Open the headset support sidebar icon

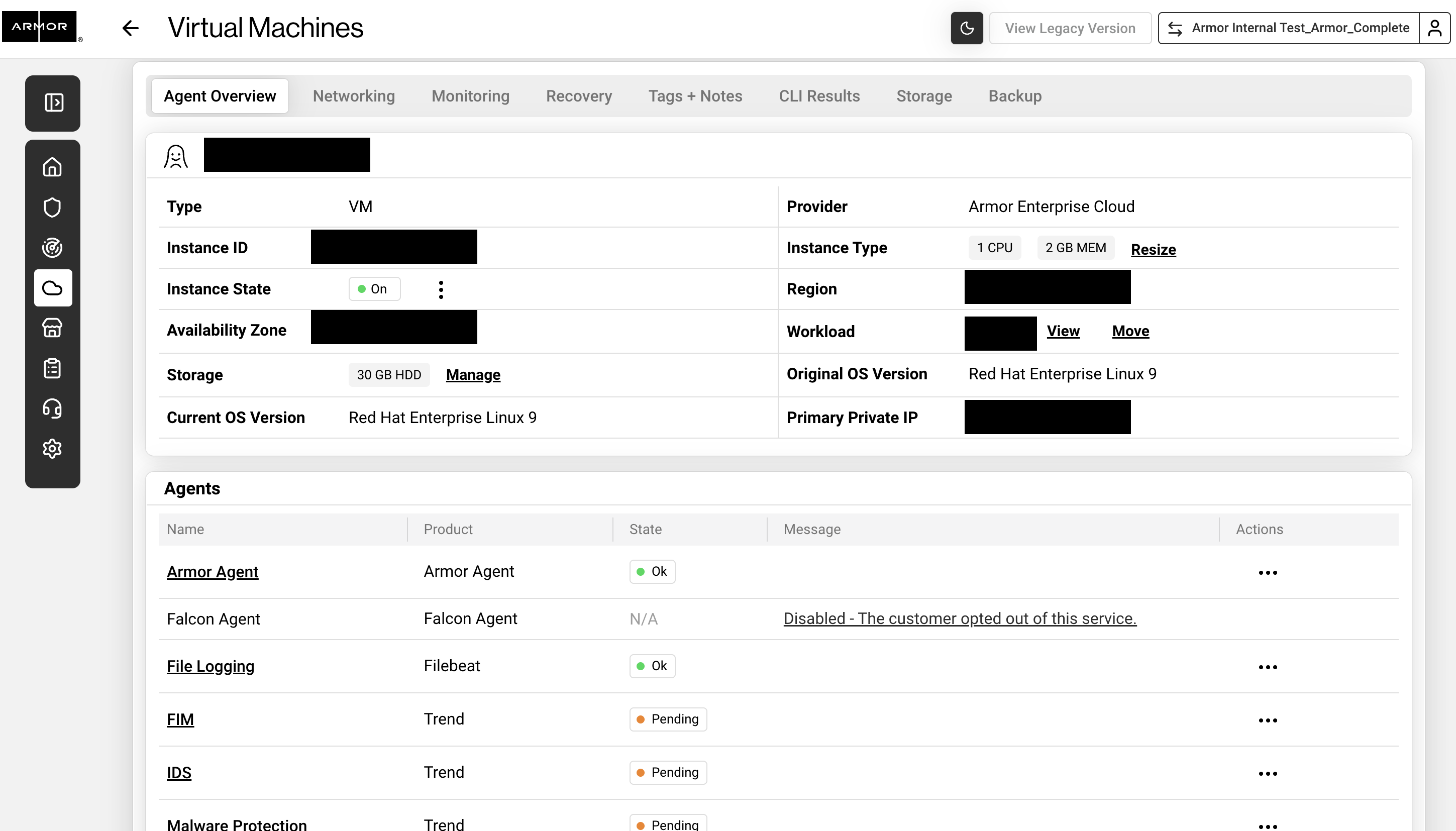tap(53, 408)
